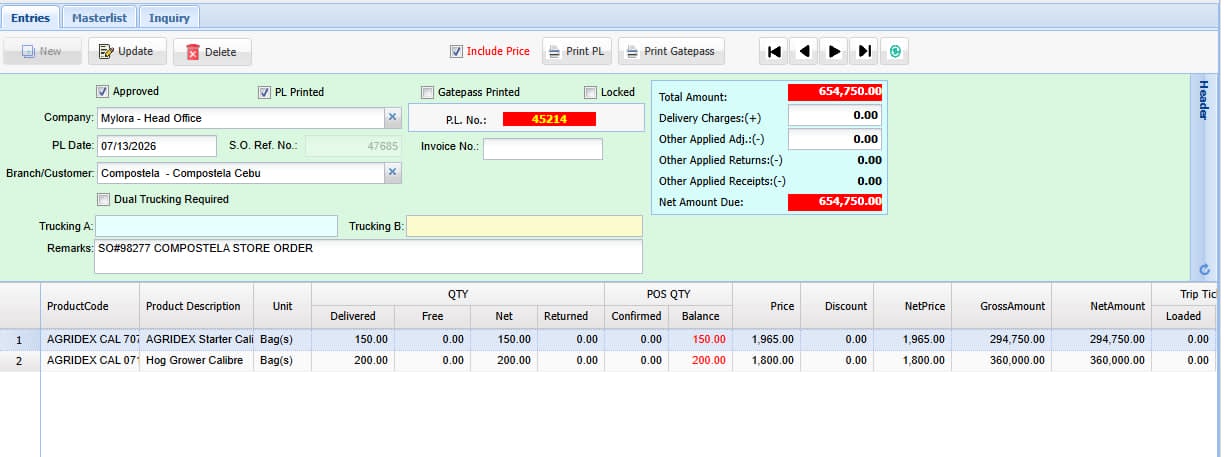The width and height of the screenshot is (1224, 457).
Task: Click the Trucking B field
Action: [524, 226]
